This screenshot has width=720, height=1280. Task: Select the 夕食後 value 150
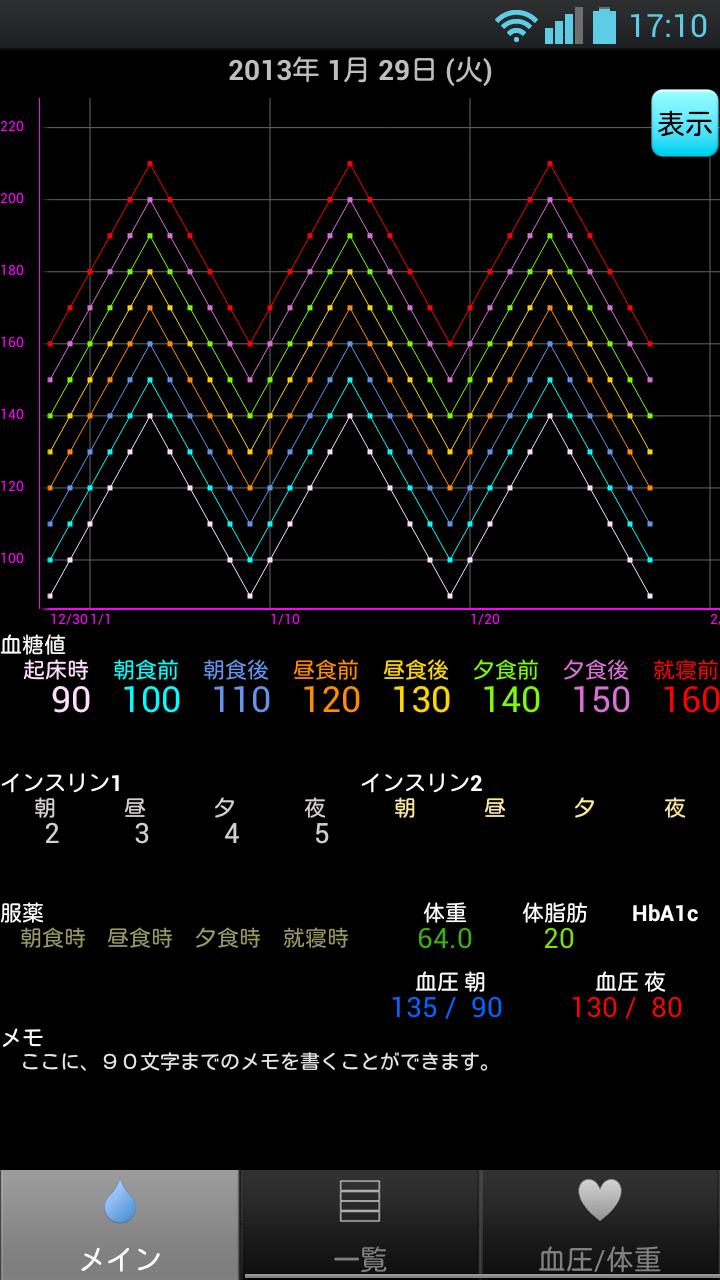click(601, 700)
